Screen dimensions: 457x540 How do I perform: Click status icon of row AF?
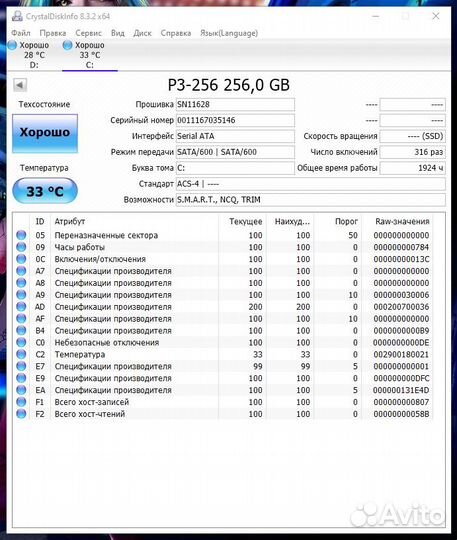(21, 318)
